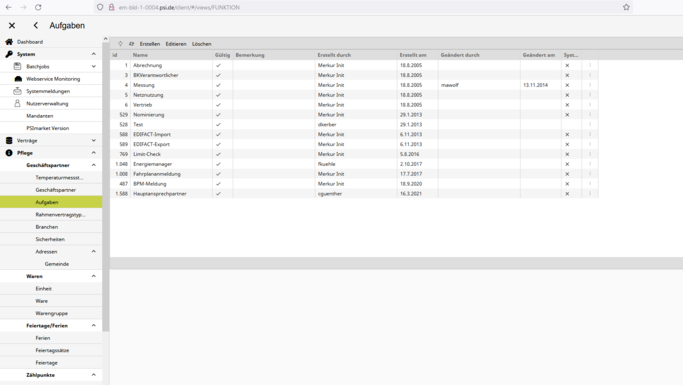
Task: Click the sidebar scroll-up arrow
Action: pos(105,39)
